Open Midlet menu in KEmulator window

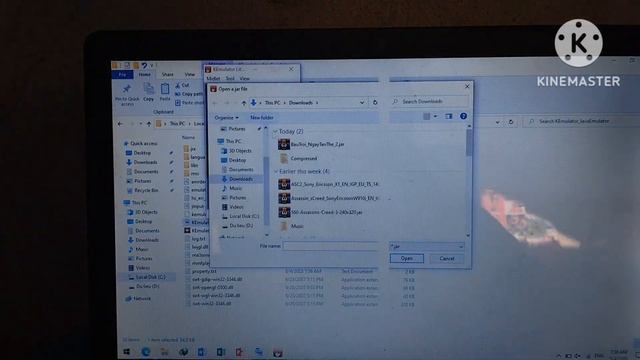pyautogui.click(x=213, y=78)
